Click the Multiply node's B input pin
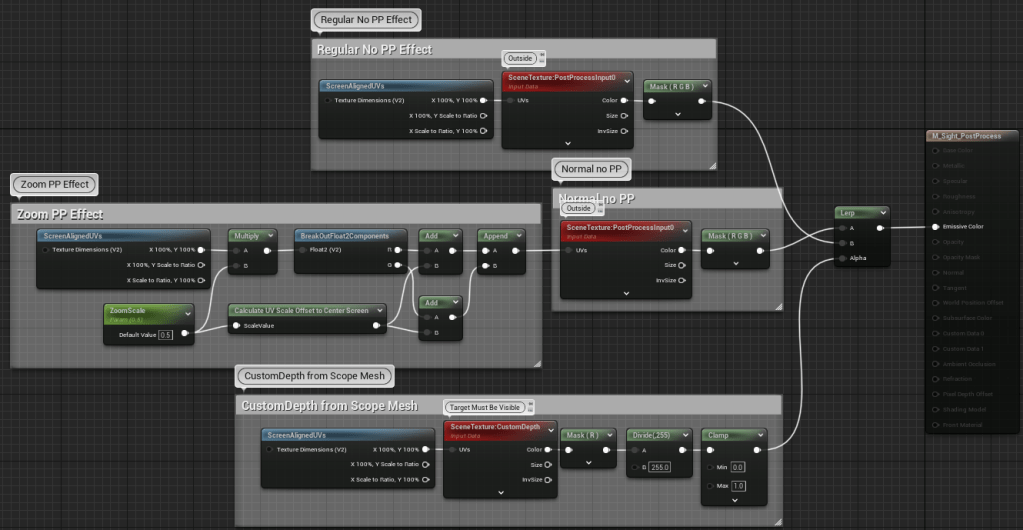This screenshot has height=530, width=1023. 236,266
